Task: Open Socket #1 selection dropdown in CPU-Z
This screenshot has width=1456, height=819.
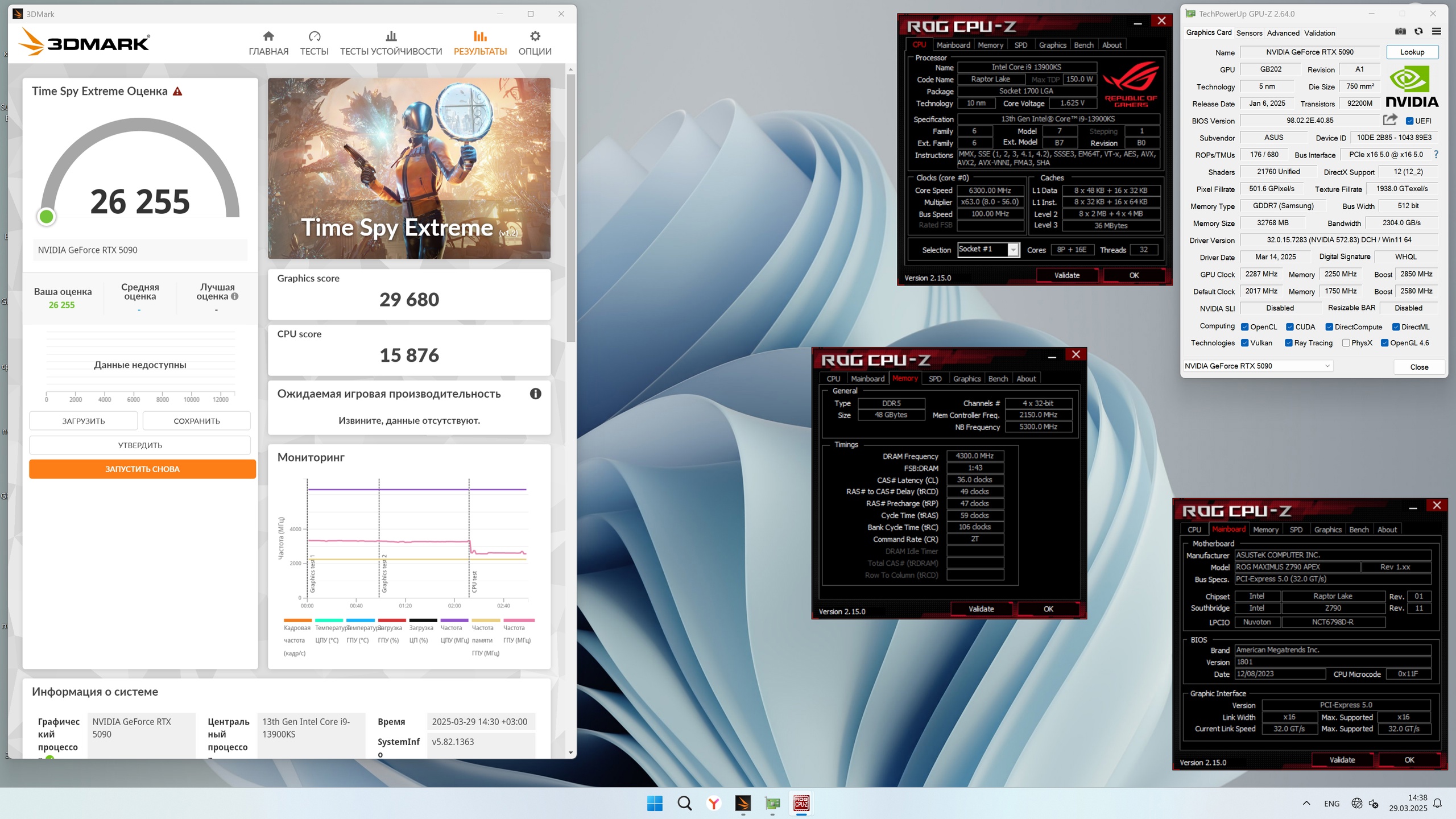Action: tap(988, 249)
